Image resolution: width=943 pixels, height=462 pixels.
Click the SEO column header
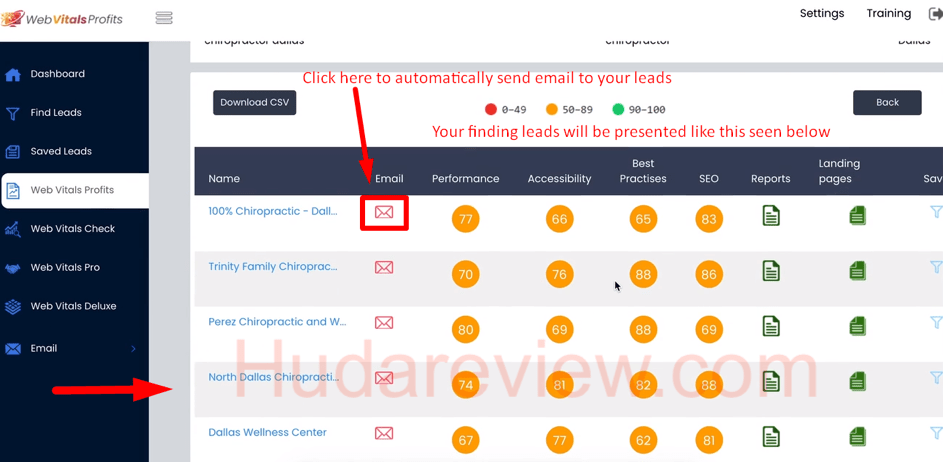[x=708, y=179]
